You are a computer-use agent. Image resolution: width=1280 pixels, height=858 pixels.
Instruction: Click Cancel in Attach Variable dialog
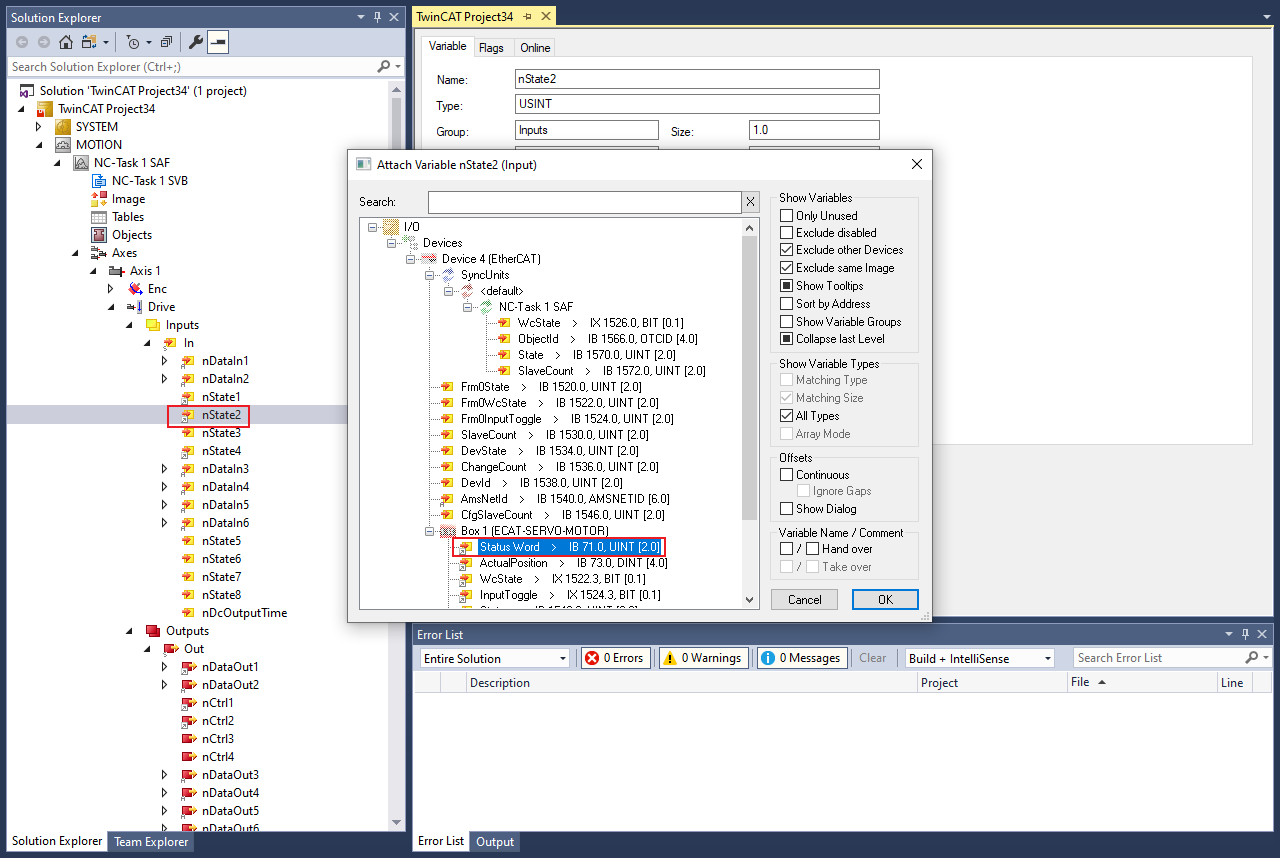pyautogui.click(x=804, y=600)
